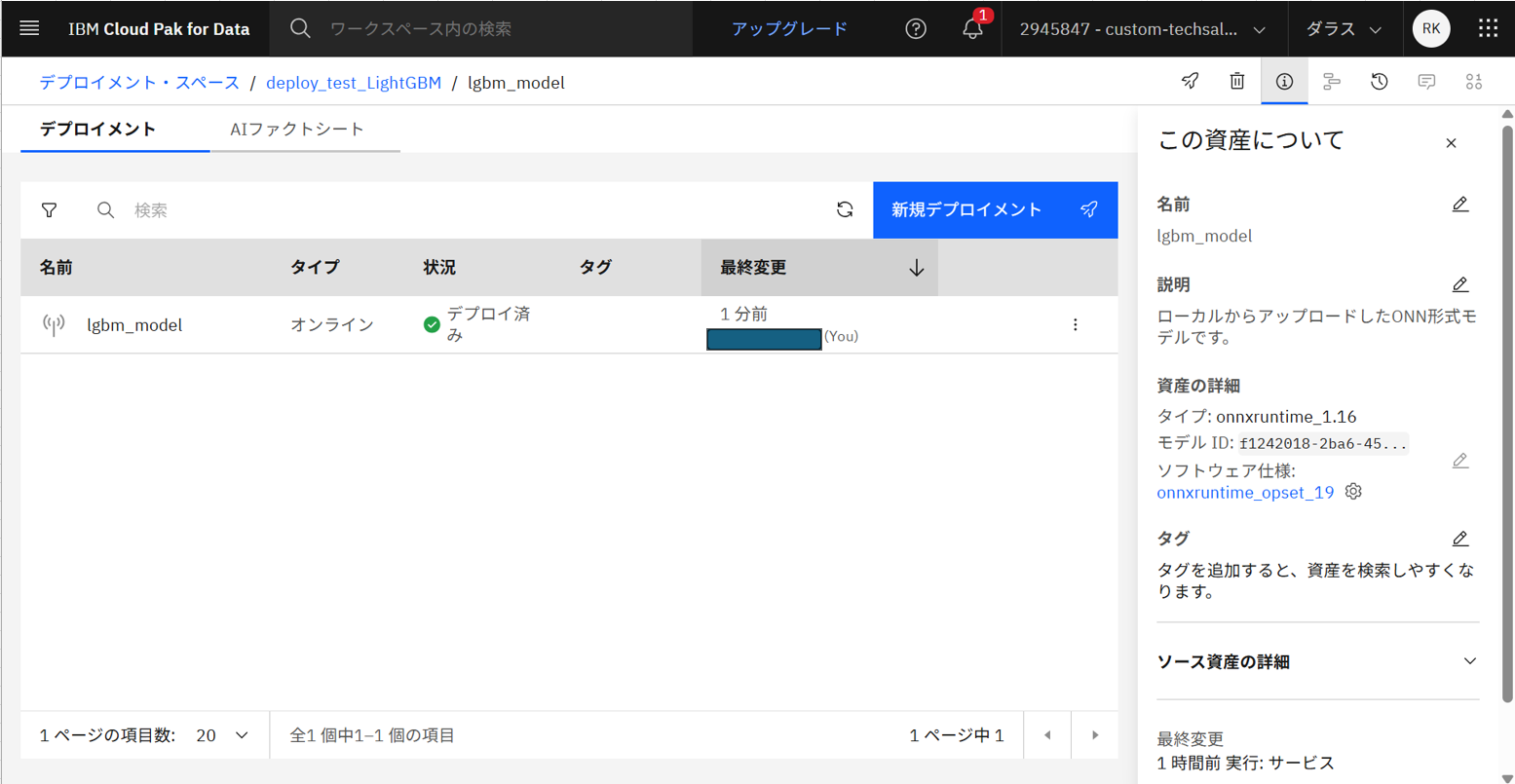
Task: Switch to the デプロイメント tab
Action: coord(115,130)
